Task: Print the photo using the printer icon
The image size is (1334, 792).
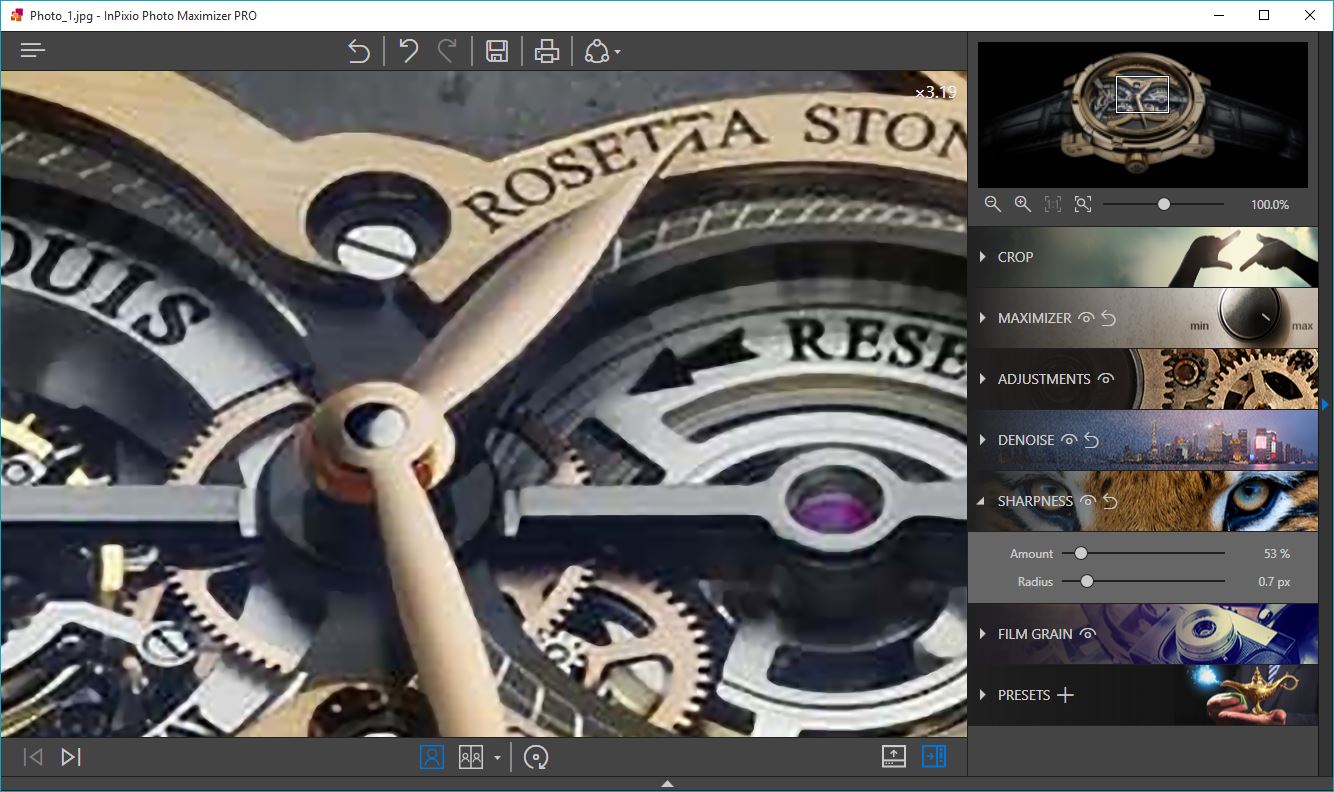Action: (547, 51)
